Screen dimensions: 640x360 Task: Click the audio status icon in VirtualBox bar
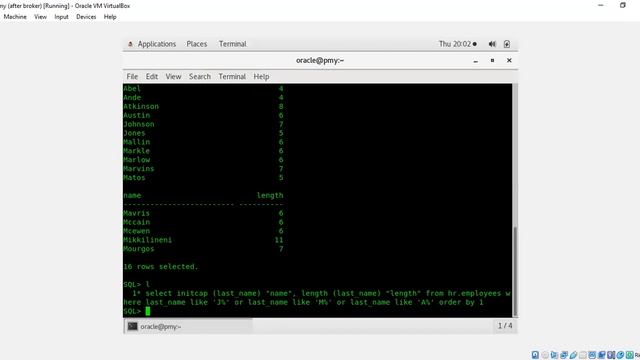pyautogui.click(x=554, y=355)
